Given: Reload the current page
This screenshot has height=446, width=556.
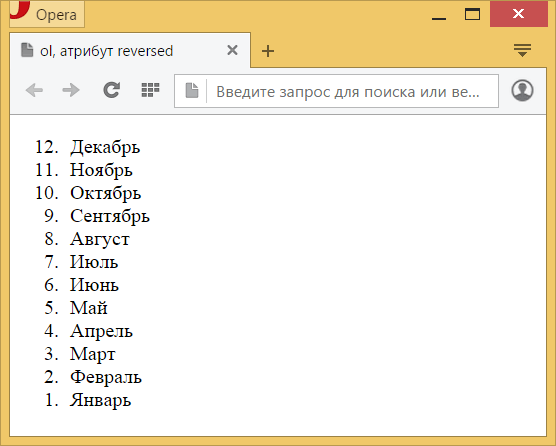Looking at the screenshot, I should (111, 90).
